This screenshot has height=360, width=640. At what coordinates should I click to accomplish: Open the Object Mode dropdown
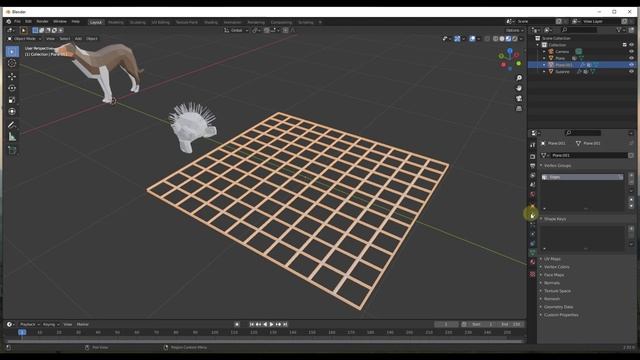(x=24, y=39)
